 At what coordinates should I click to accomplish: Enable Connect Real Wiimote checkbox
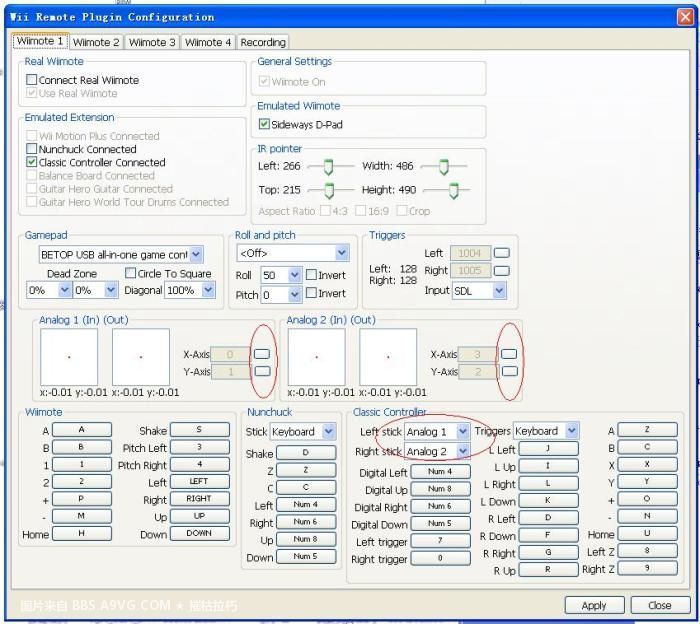32,80
